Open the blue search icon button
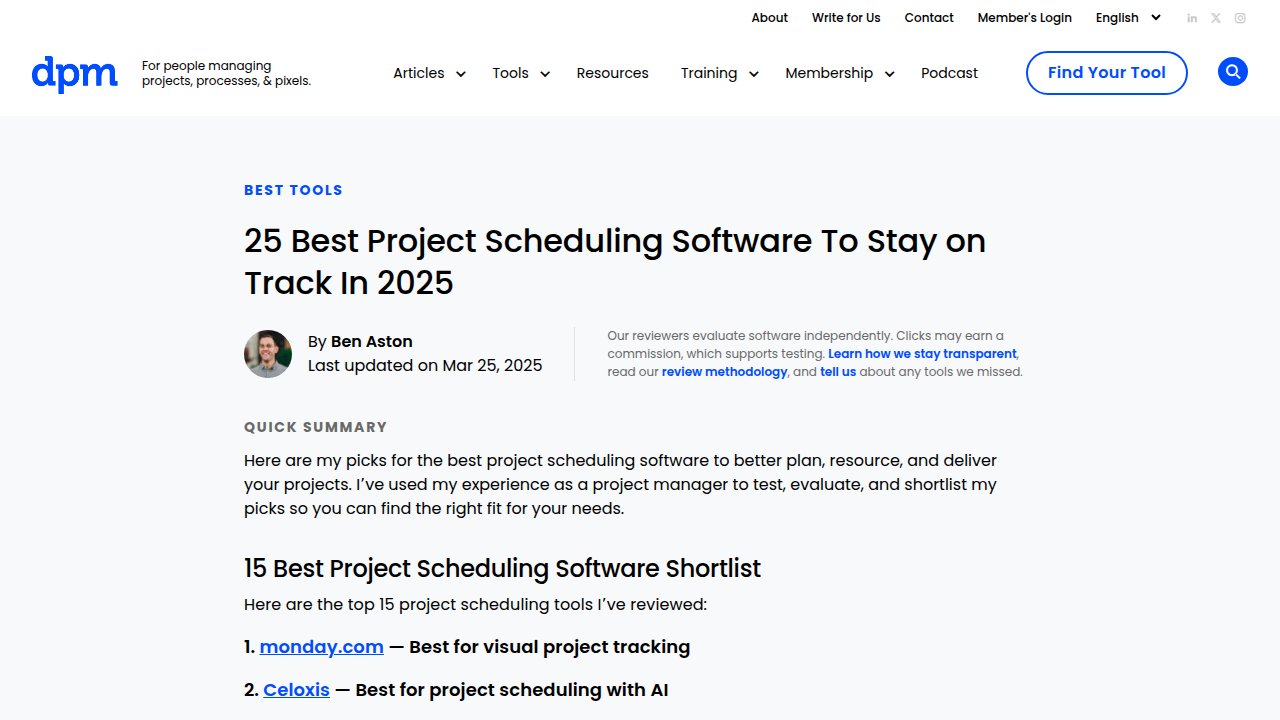This screenshot has width=1280, height=720. click(1232, 72)
